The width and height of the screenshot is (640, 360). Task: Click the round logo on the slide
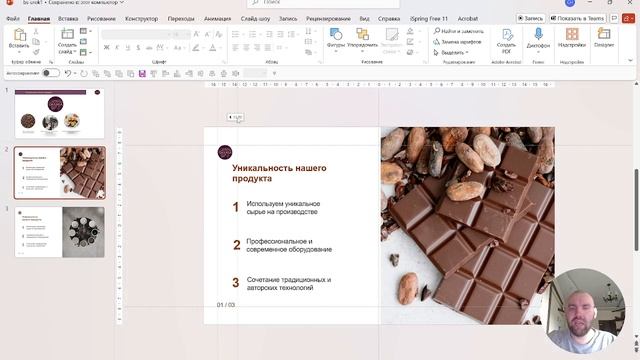[x=225, y=152]
